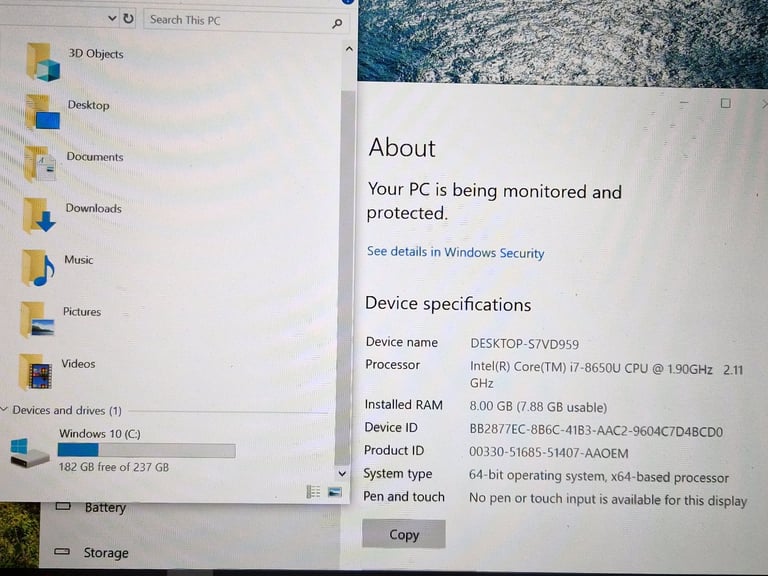Click the Copy button under device specifications
Image resolution: width=768 pixels, height=576 pixels.
point(404,534)
